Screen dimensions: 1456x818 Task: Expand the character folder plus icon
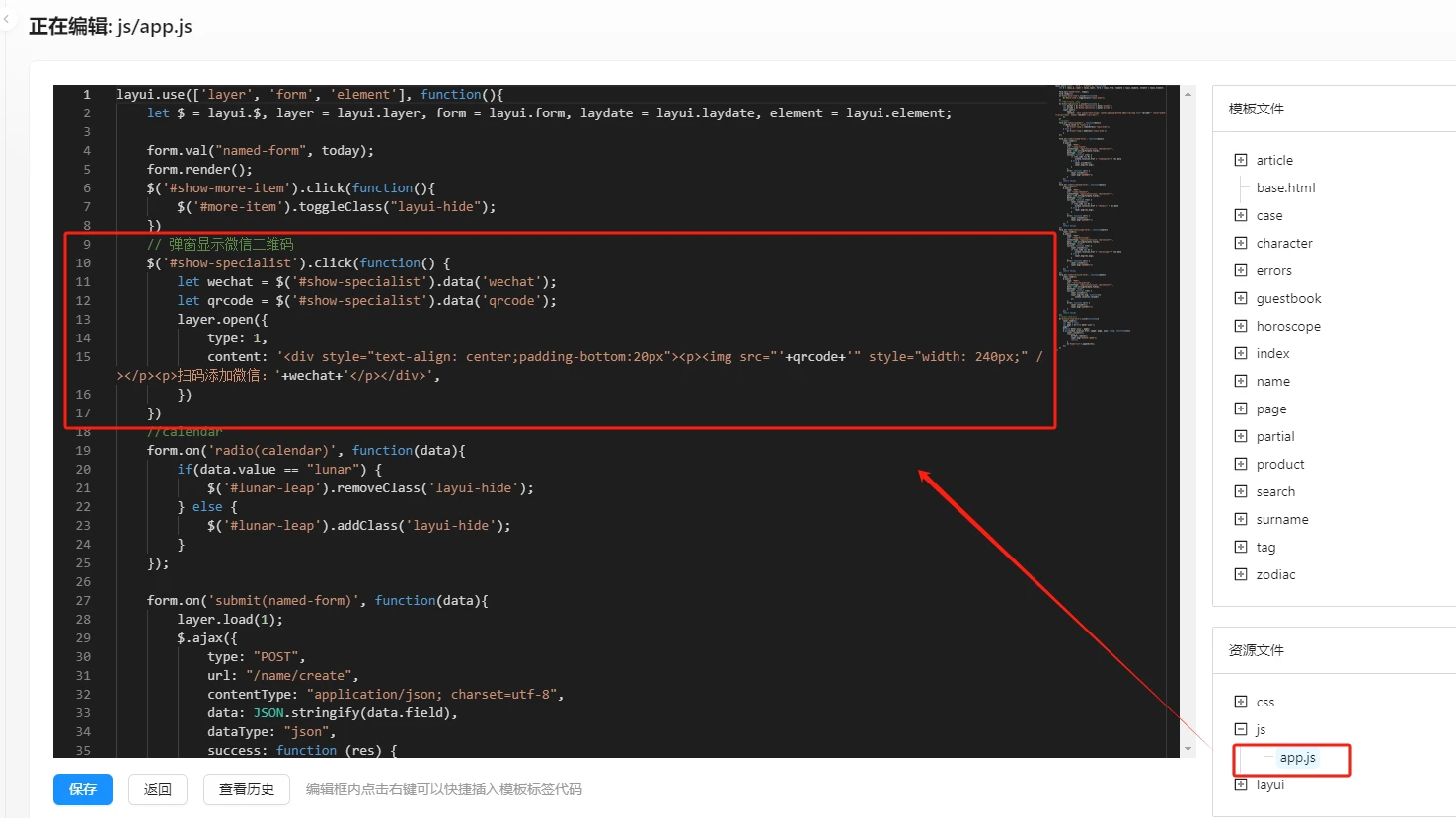coord(1240,243)
